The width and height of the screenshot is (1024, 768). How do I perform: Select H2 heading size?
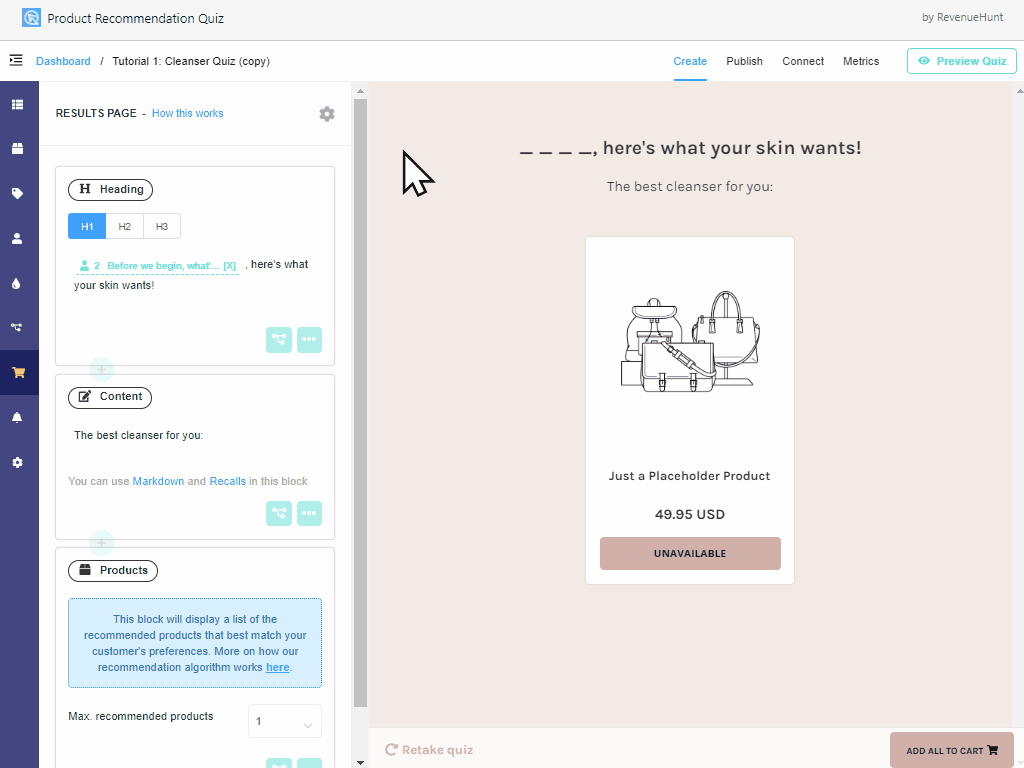tap(124, 227)
